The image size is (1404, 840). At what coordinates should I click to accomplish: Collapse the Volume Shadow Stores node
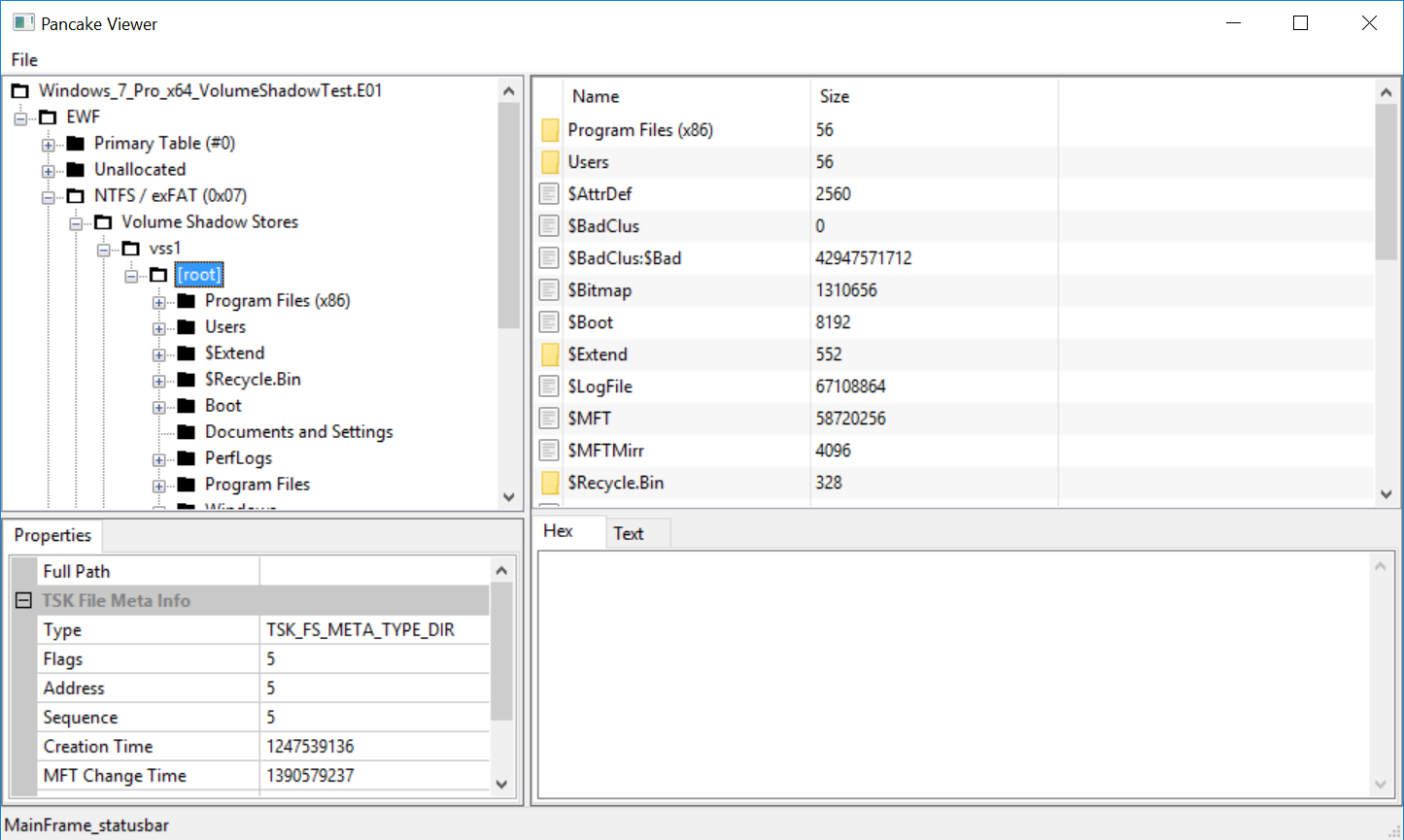click(76, 223)
